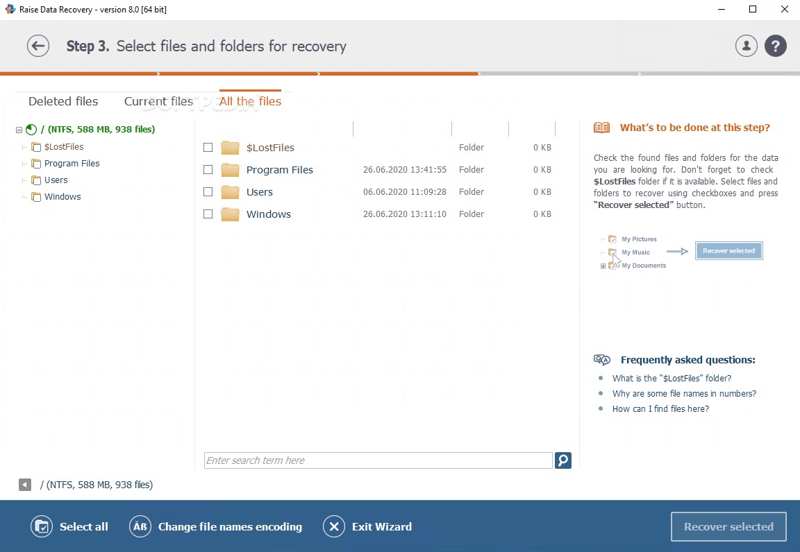Click the Select all icon
The height and width of the screenshot is (552, 800).
(x=41, y=526)
